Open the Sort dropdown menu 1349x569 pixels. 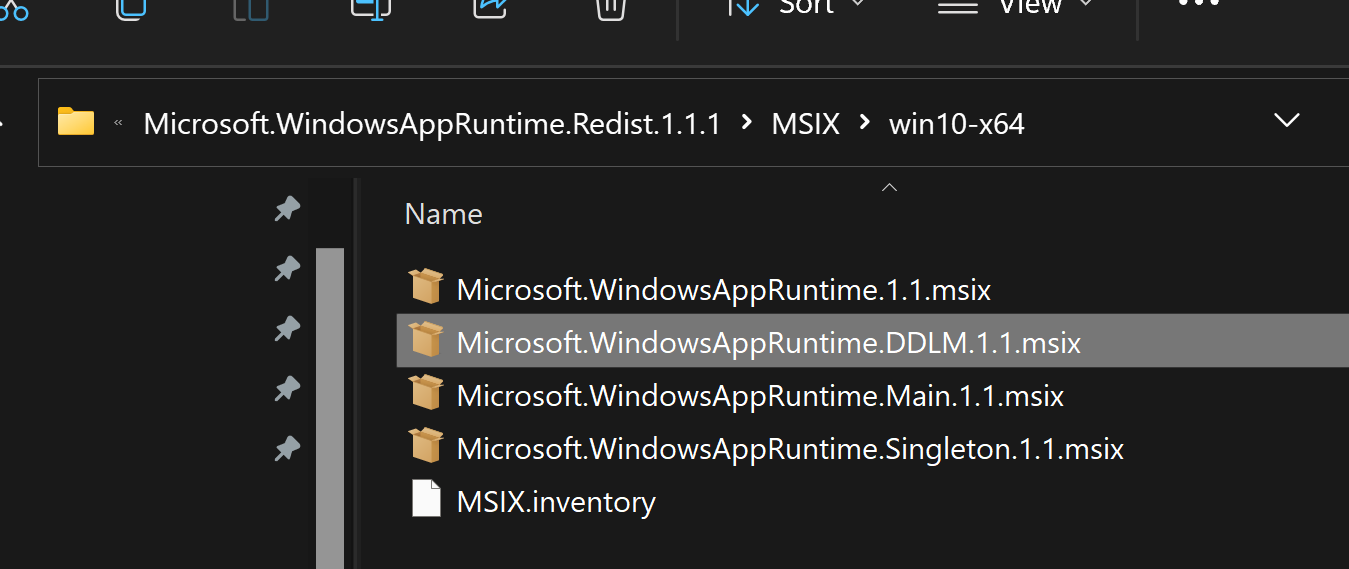[795, 7]
